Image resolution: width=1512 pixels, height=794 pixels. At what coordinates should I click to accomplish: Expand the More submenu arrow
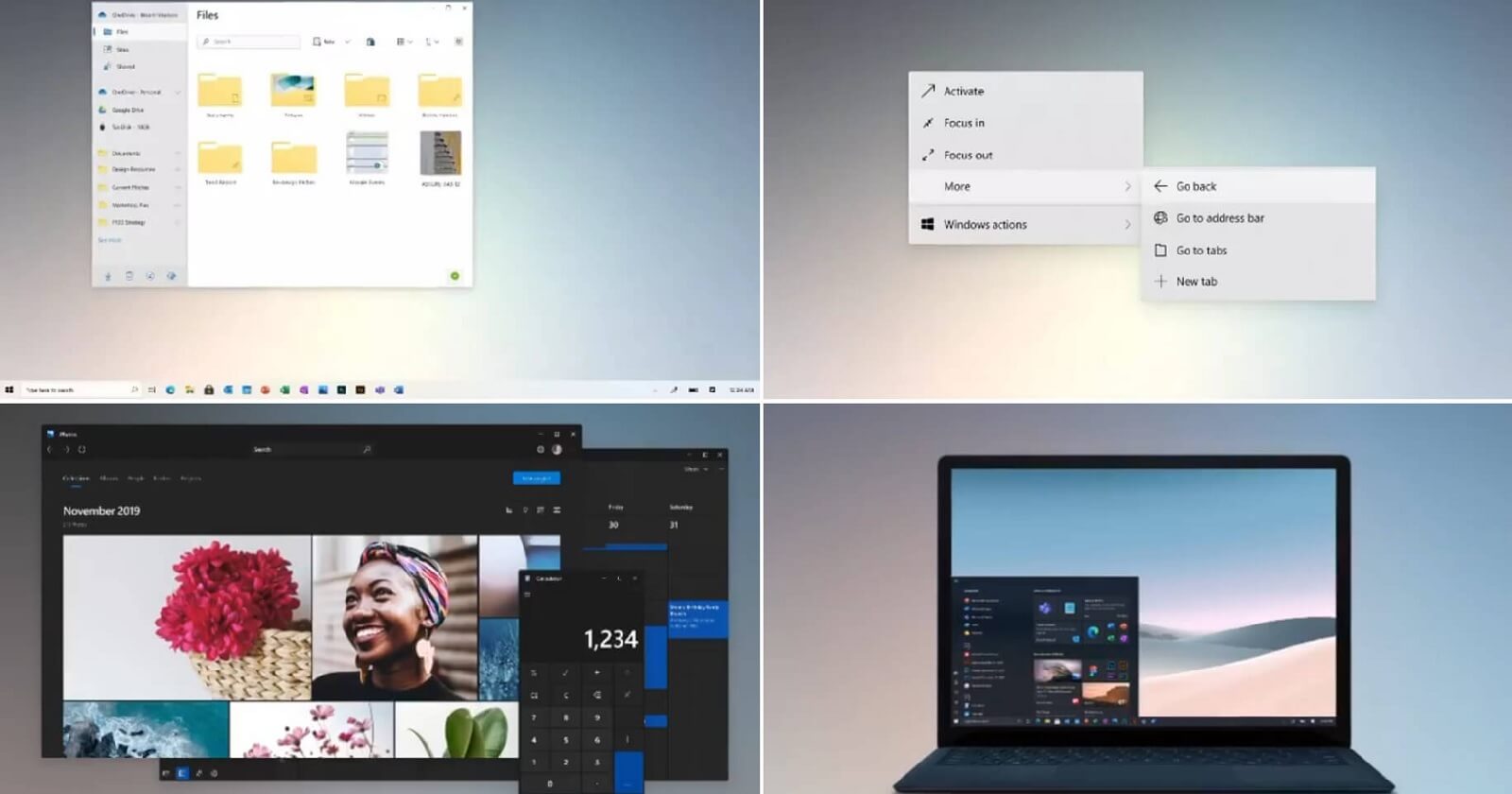click(1127, 186)
